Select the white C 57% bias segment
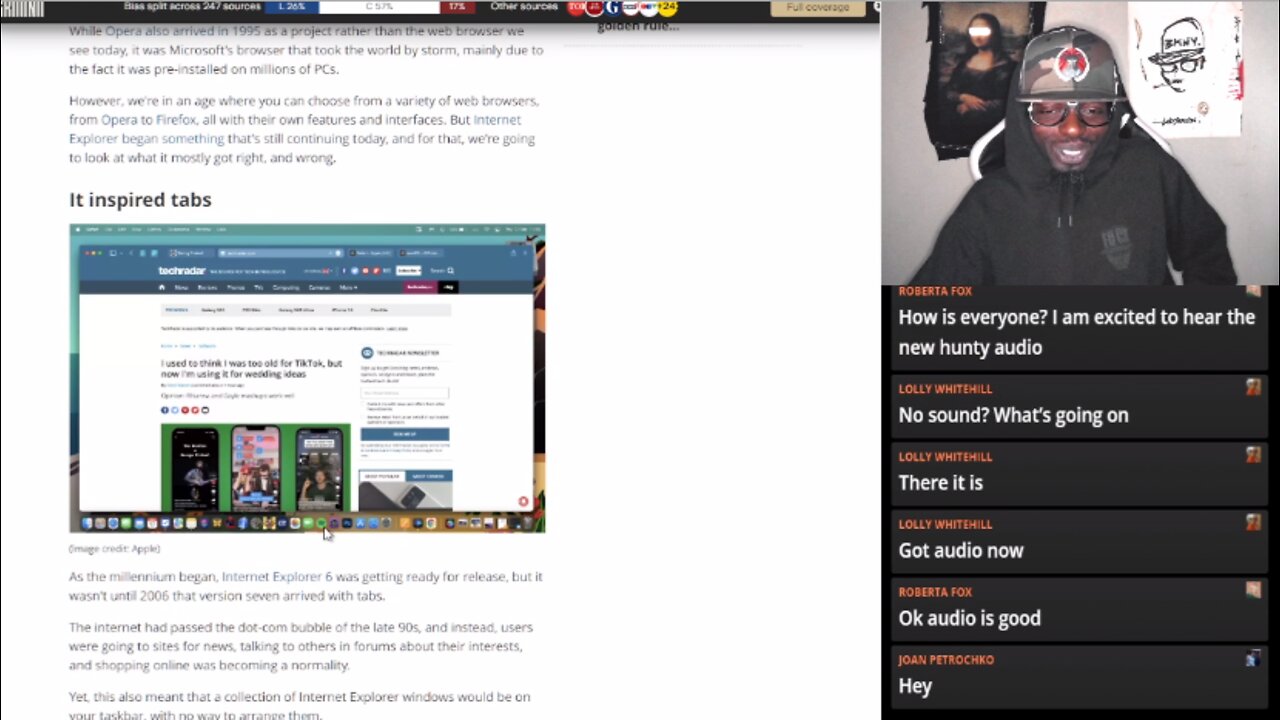 tap(379, 7)
